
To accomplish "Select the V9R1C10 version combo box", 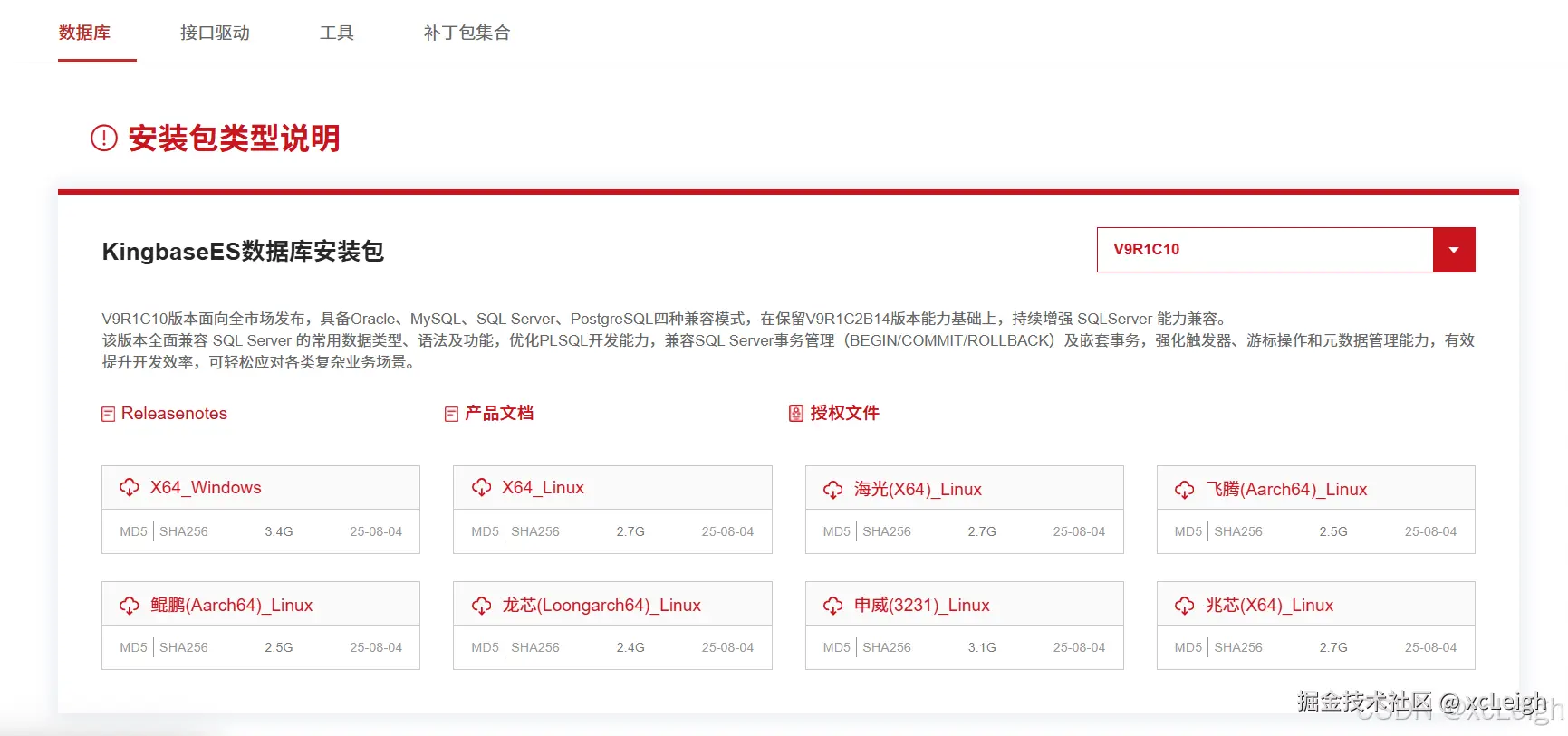I will point(1286,250).
